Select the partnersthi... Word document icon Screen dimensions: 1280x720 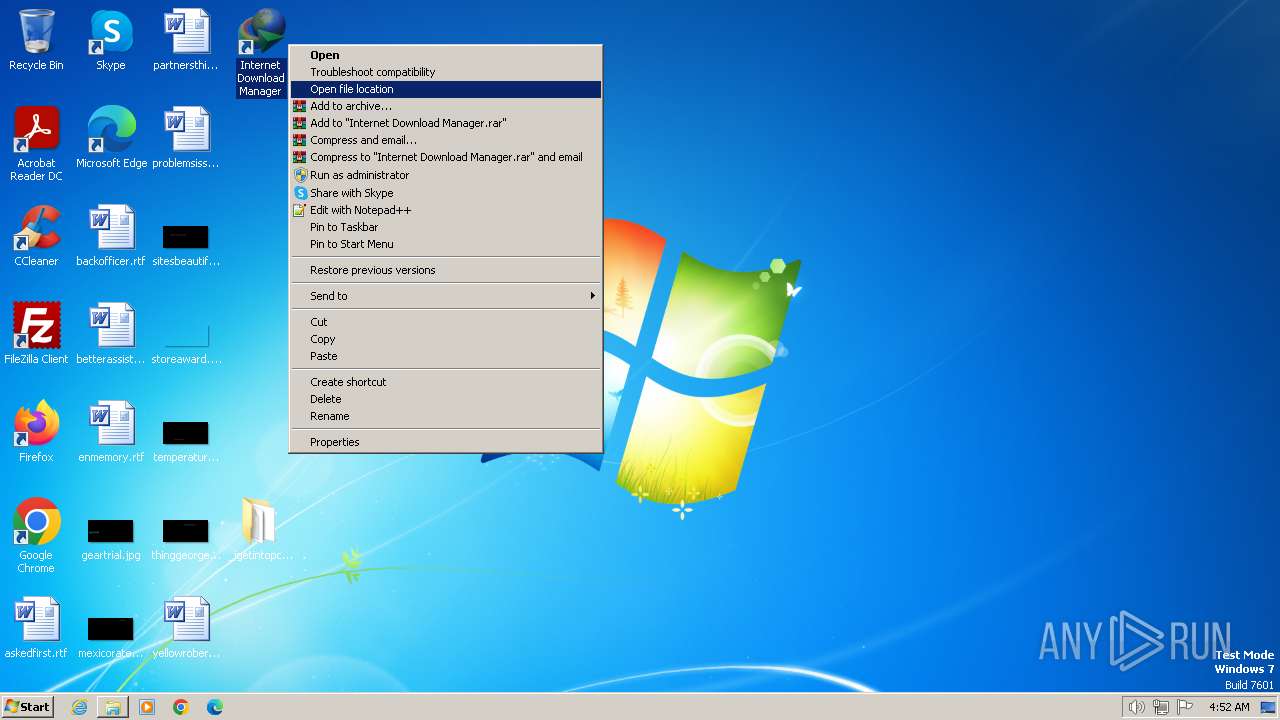pos(186,40)
